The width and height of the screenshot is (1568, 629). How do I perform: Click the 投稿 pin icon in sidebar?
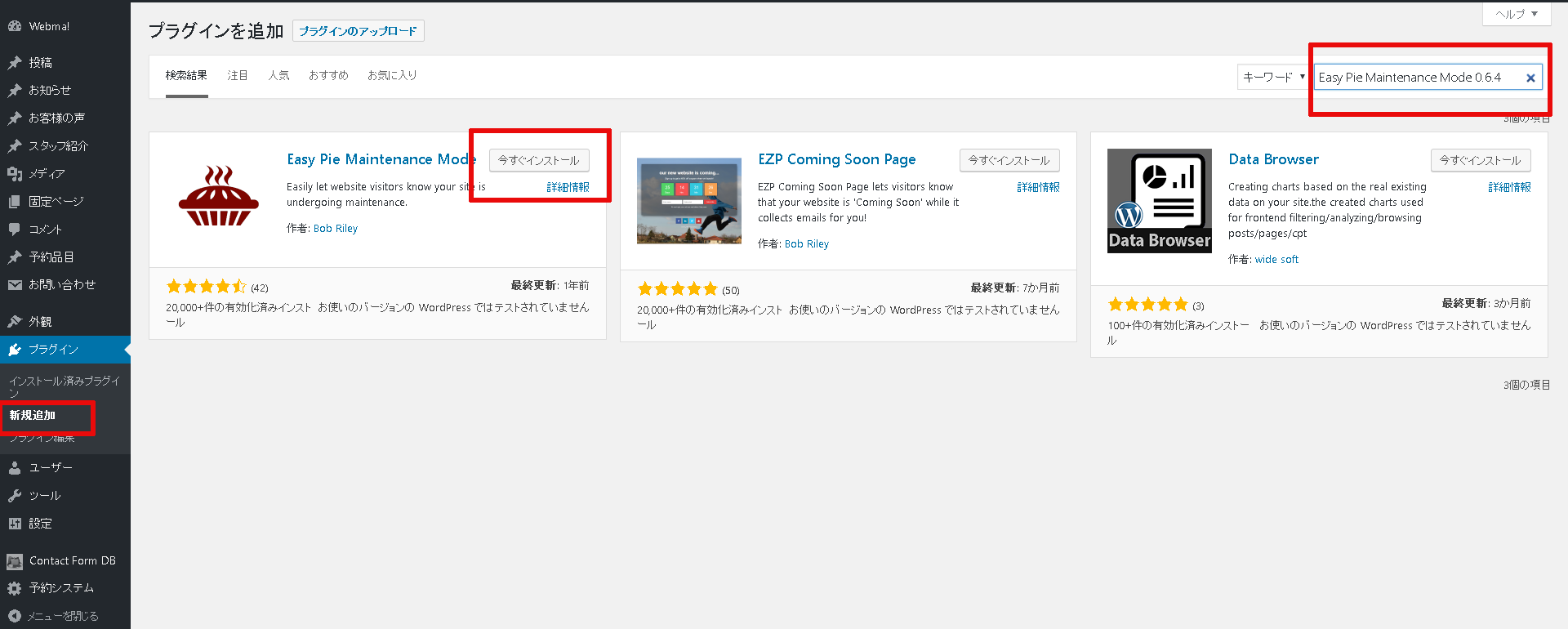[x=14, y=63]
